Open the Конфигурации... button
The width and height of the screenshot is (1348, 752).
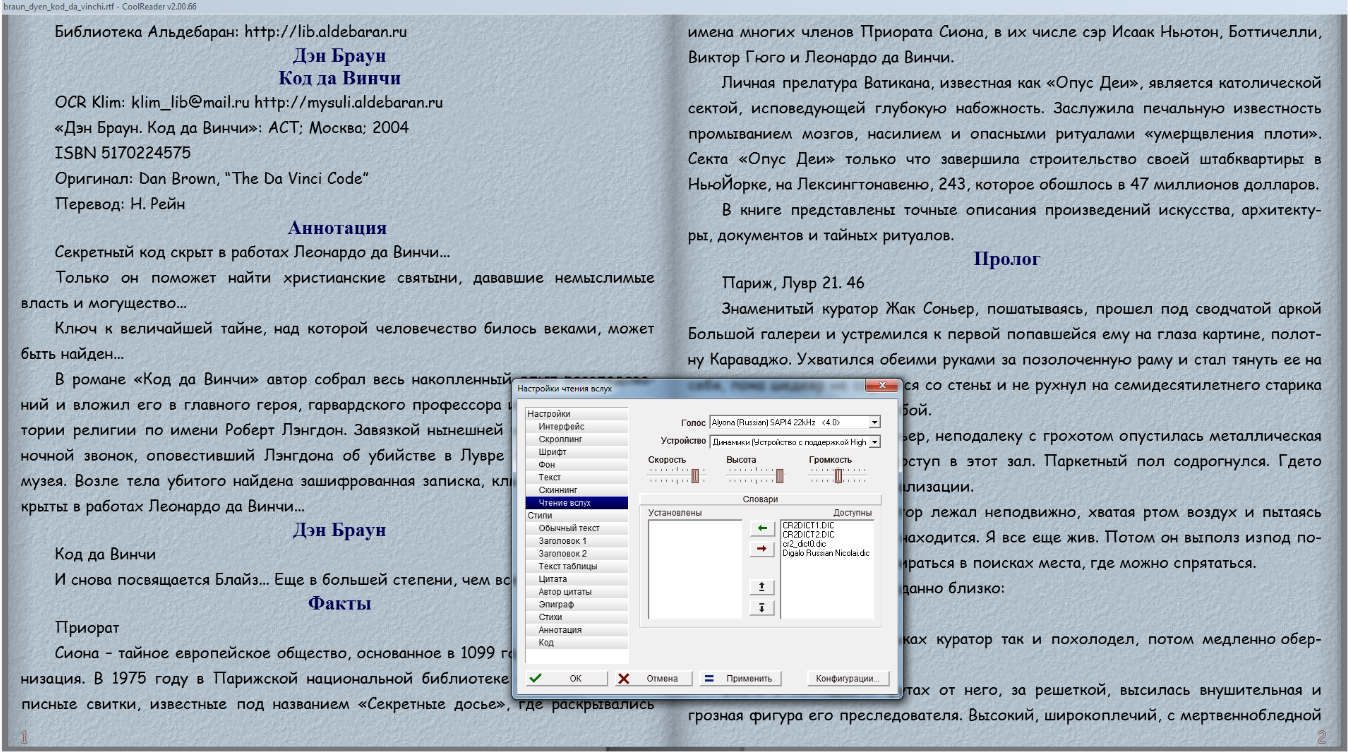tap(848, 678)
